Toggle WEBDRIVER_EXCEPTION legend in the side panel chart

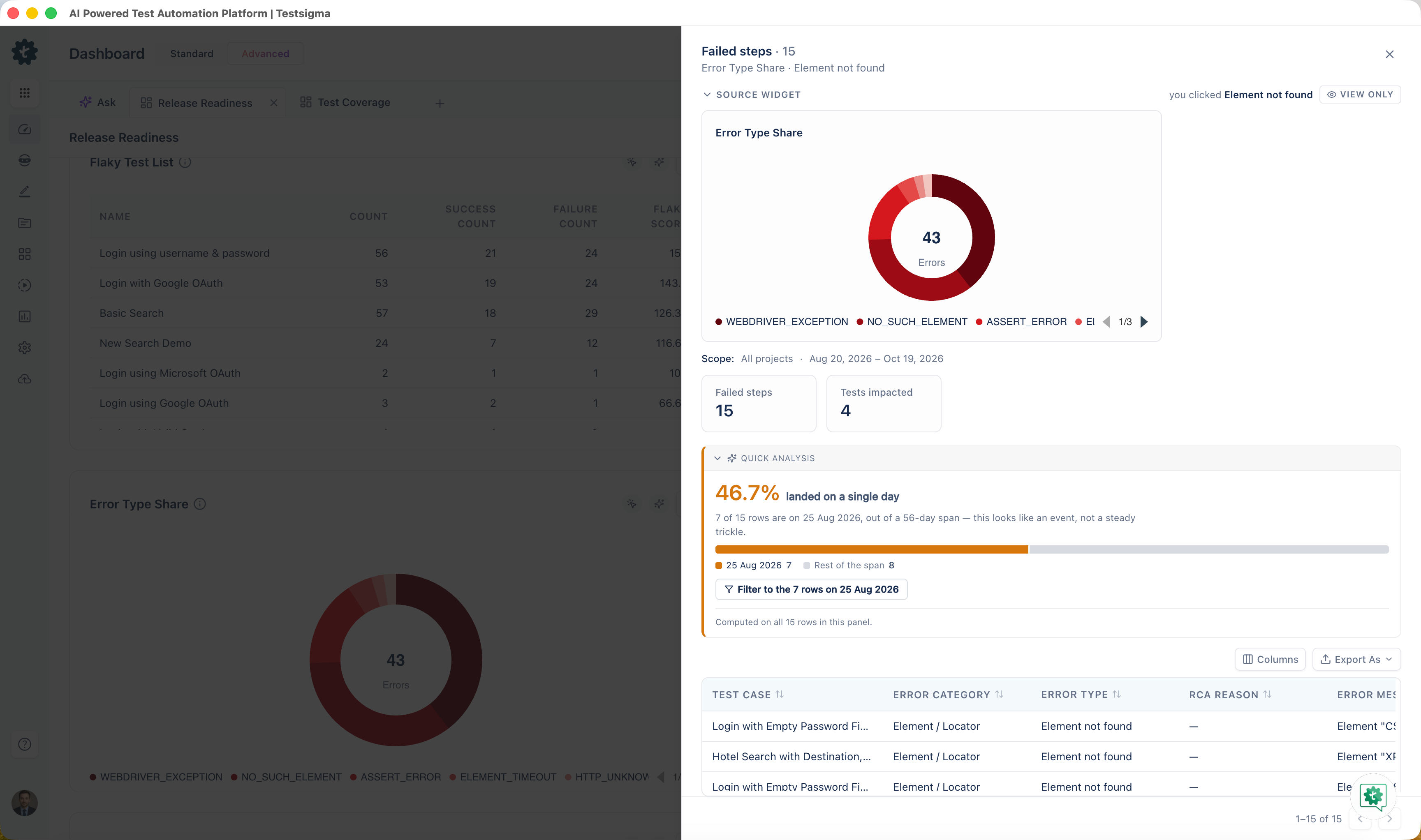782,322
